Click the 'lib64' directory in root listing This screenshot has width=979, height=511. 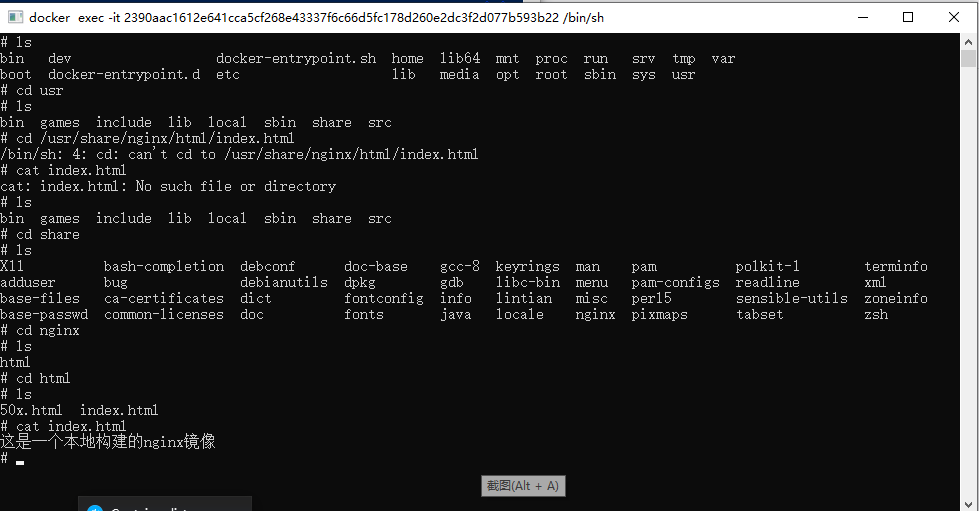[x=460, y=59]
